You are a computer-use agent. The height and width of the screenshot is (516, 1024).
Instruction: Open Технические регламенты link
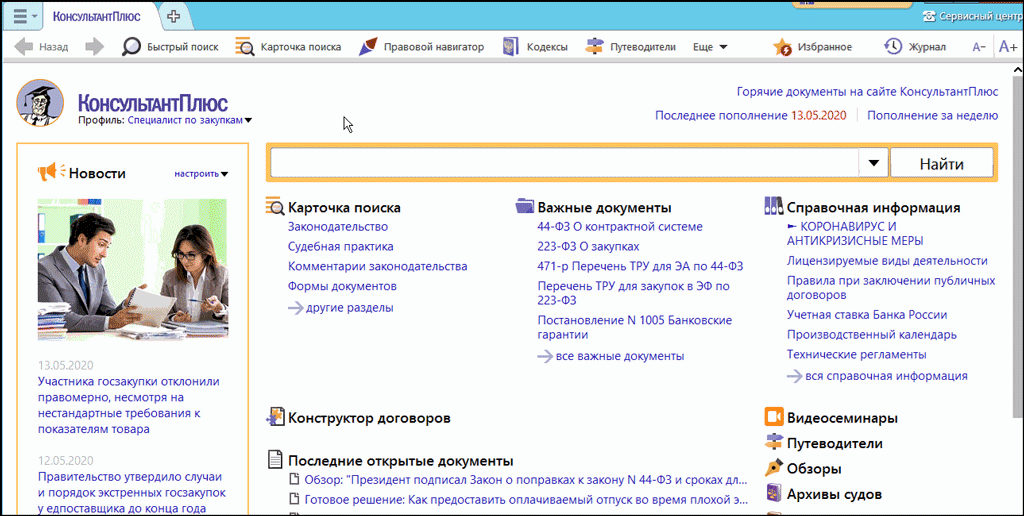pyautogui.click(x=856, y=355)
